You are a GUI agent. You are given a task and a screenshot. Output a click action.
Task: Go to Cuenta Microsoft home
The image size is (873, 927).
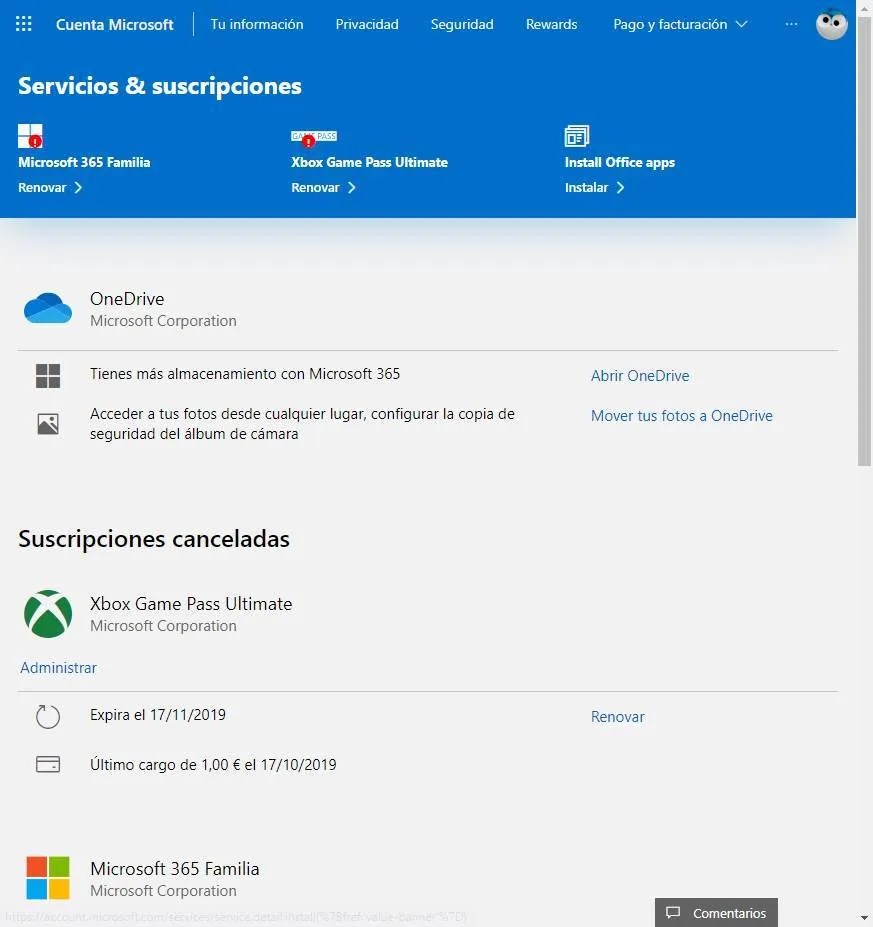[x=114, y=24]
